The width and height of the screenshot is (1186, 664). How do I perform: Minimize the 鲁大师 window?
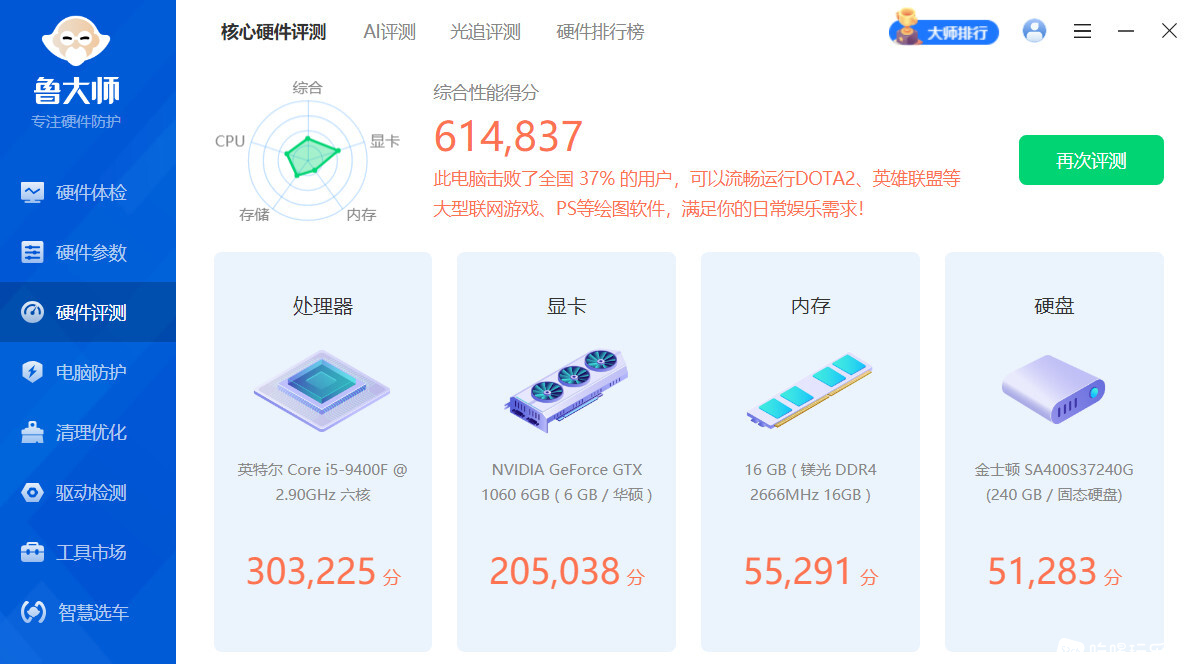[x=1125, y=31]
